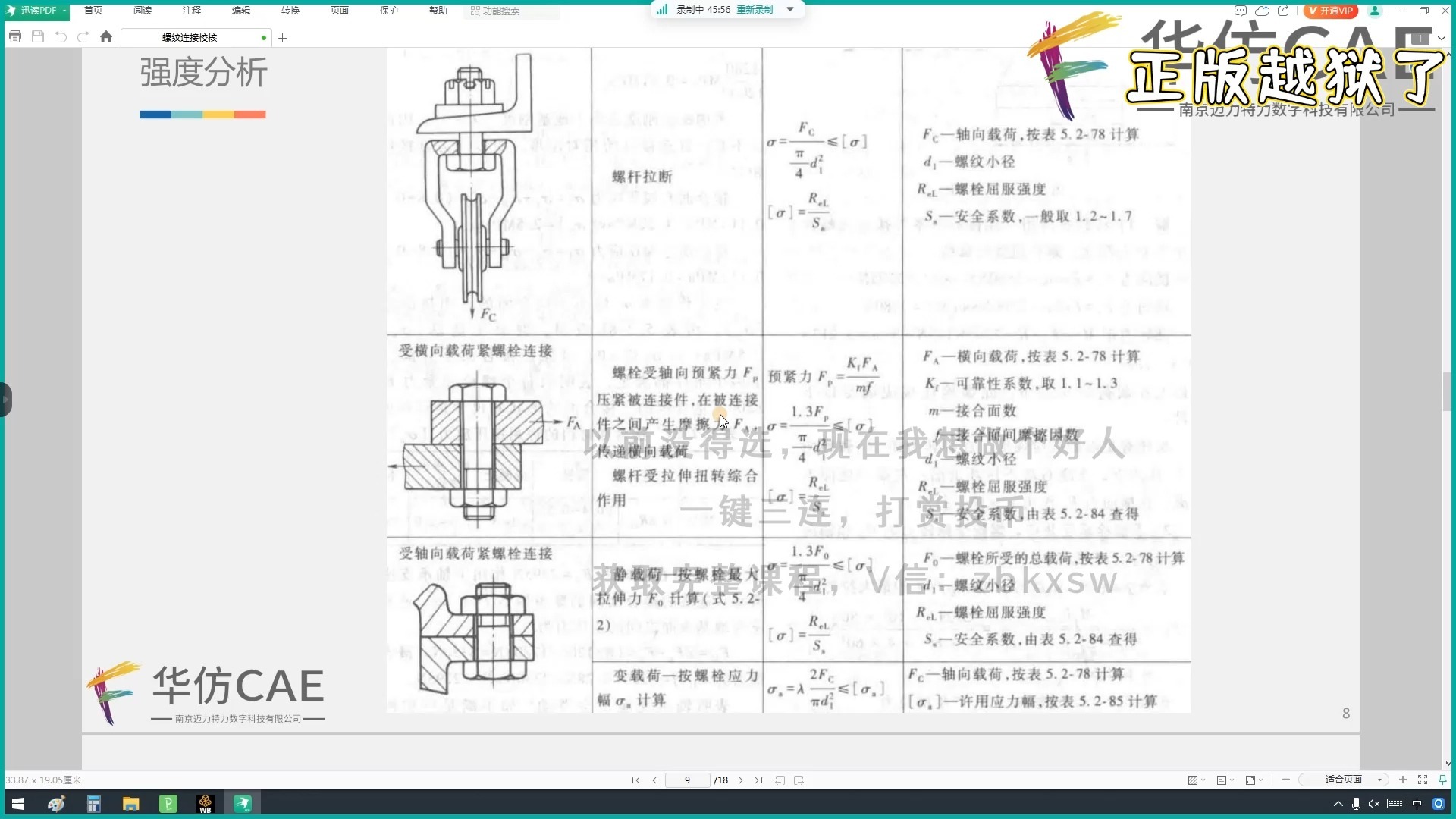Click the save document icon

(x=38, y=37)
